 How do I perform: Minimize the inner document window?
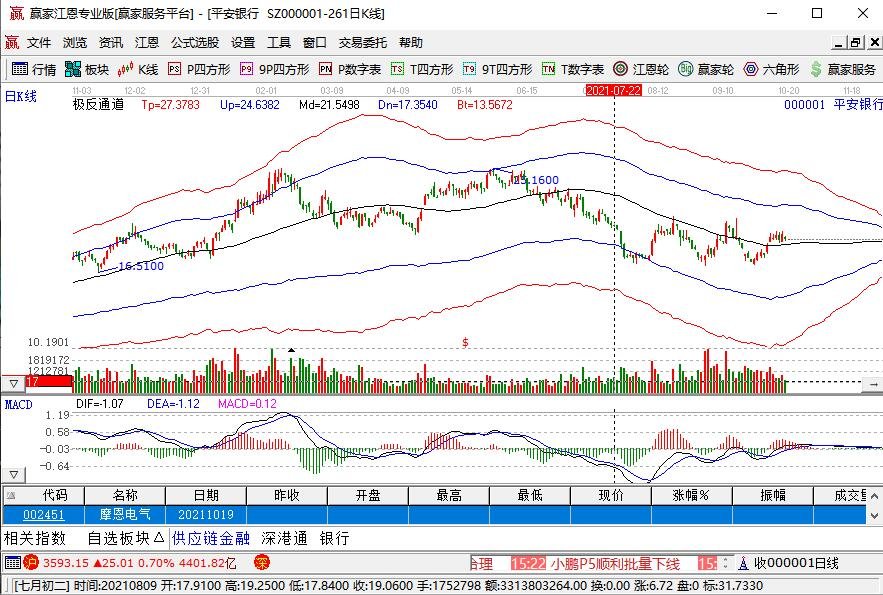[x=839, y=42]
